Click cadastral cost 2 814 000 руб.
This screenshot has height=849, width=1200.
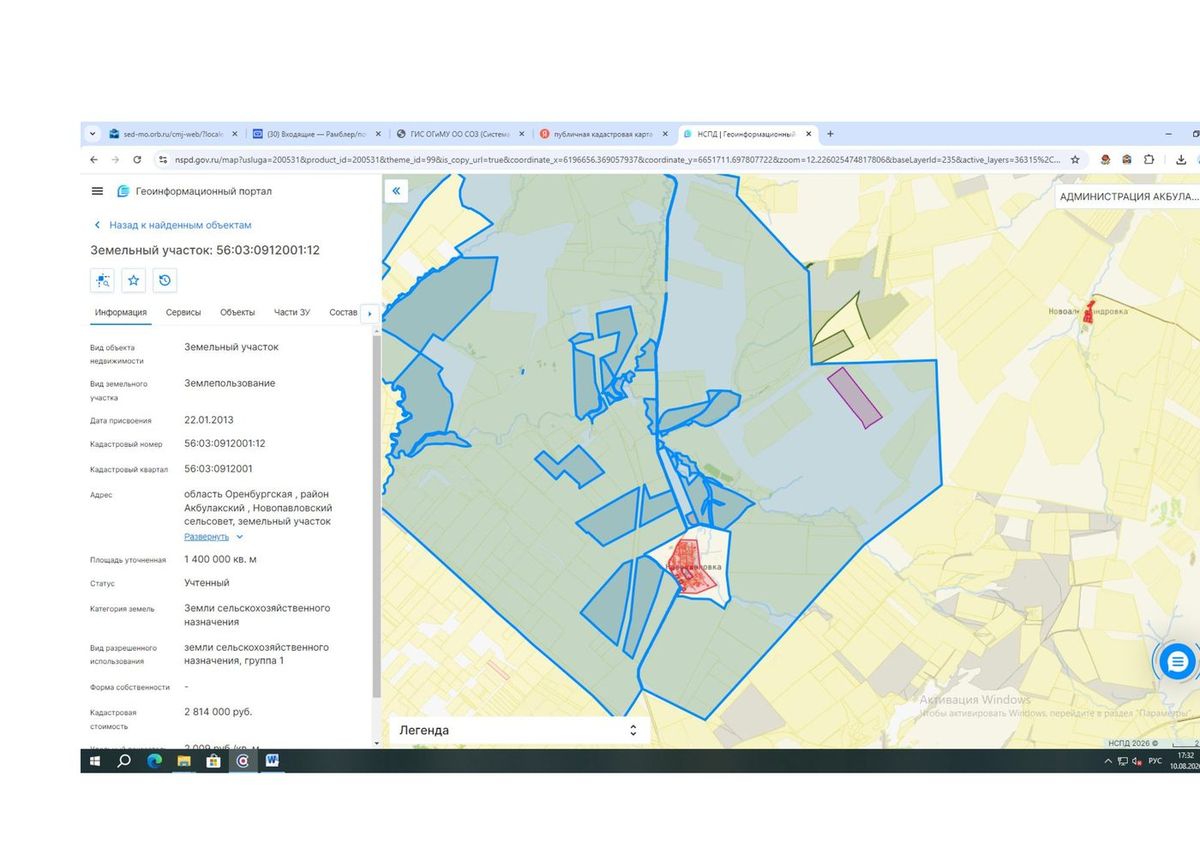coord(218,712)
